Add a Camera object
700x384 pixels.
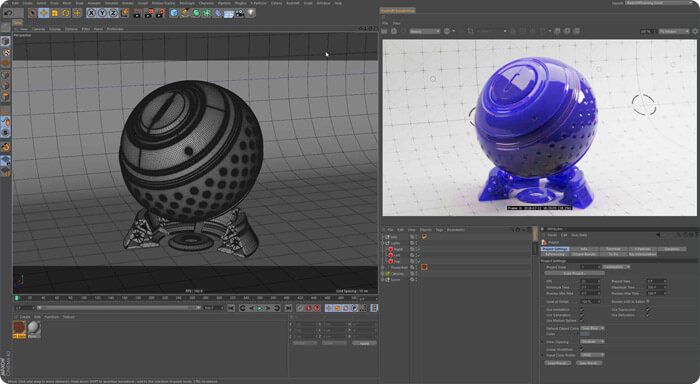(x=240, y=13)
